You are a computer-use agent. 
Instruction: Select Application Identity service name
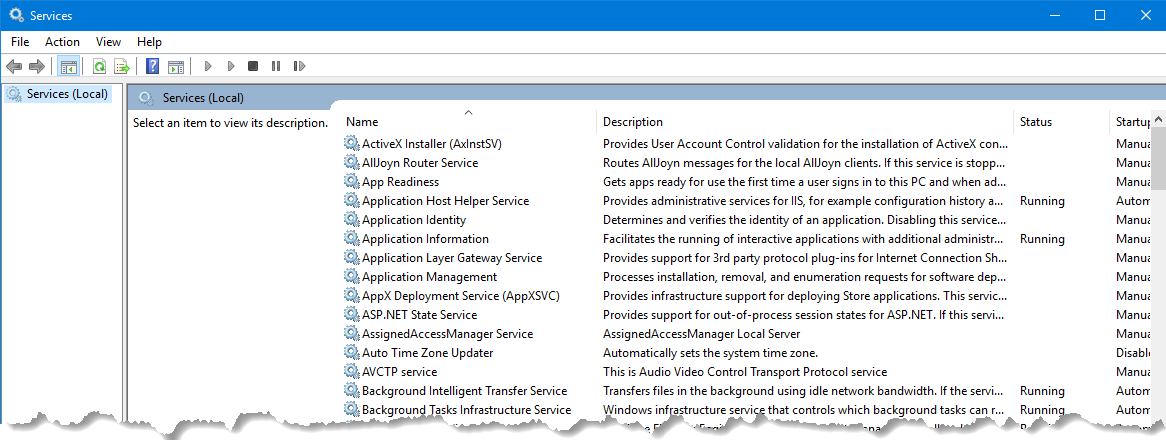coord(414,219)
